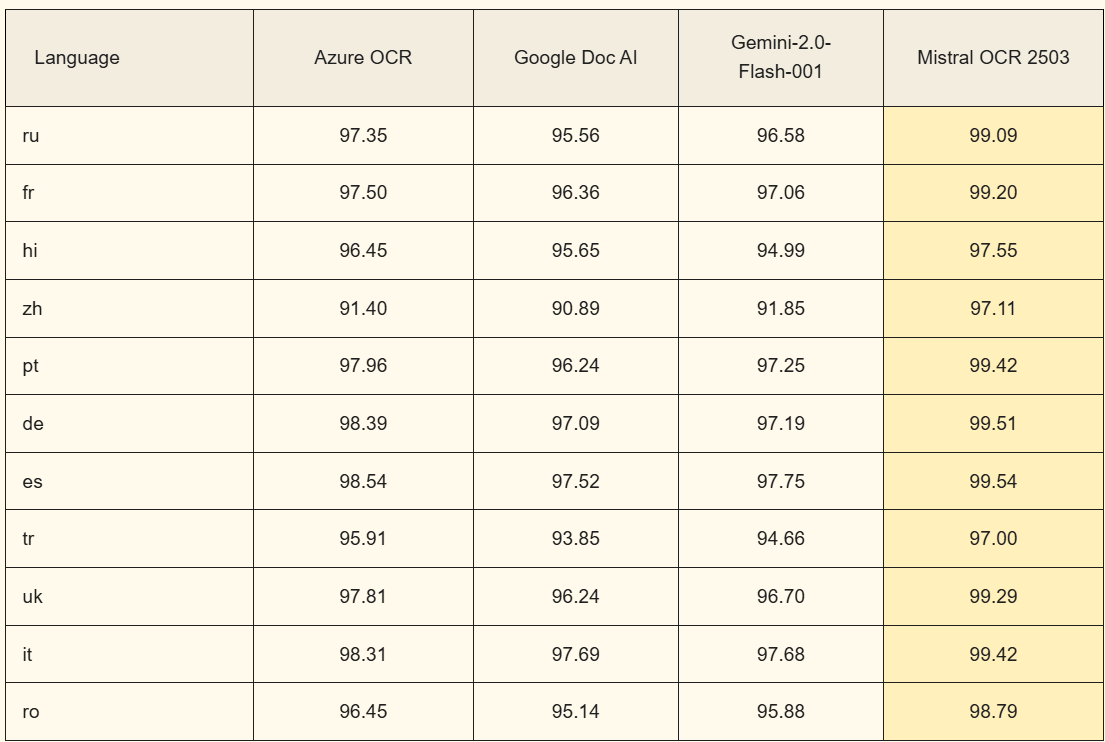
Task: Click the 'de' language row label
Action: pos(33,423)
